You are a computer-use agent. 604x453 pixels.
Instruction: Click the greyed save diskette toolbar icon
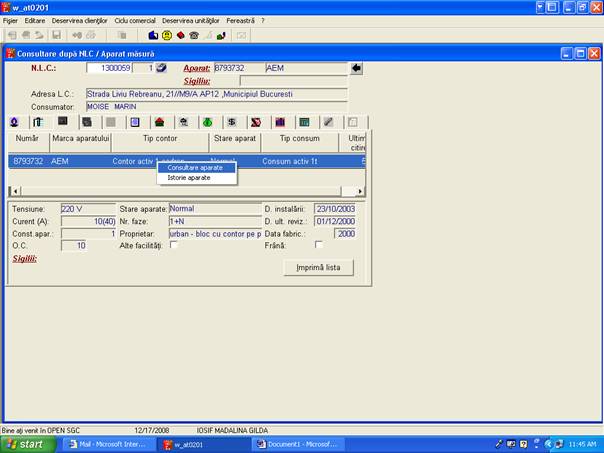point(56,35)
